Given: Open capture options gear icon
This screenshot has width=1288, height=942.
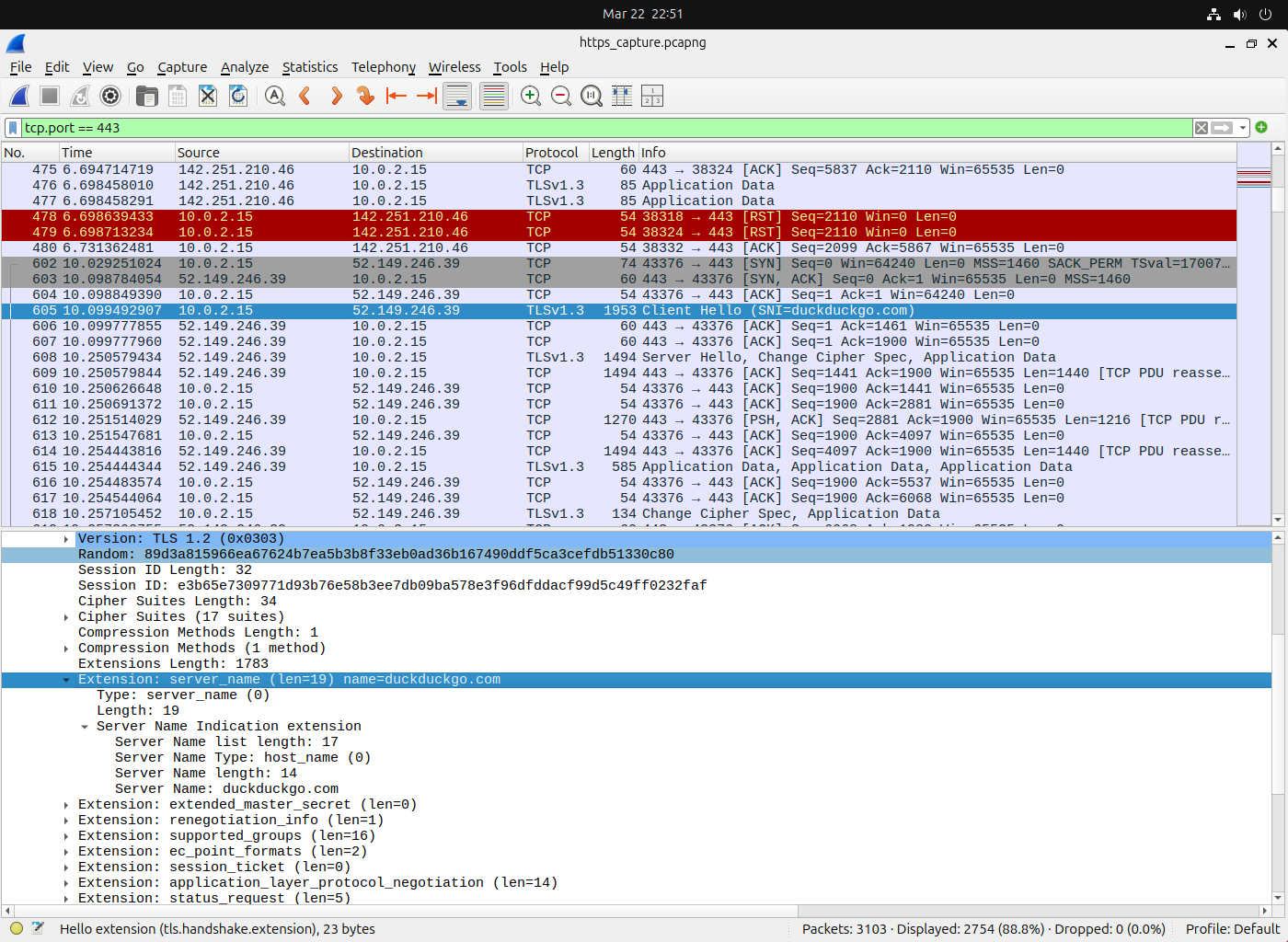Looking at the screenshot, I should point(110,96).
